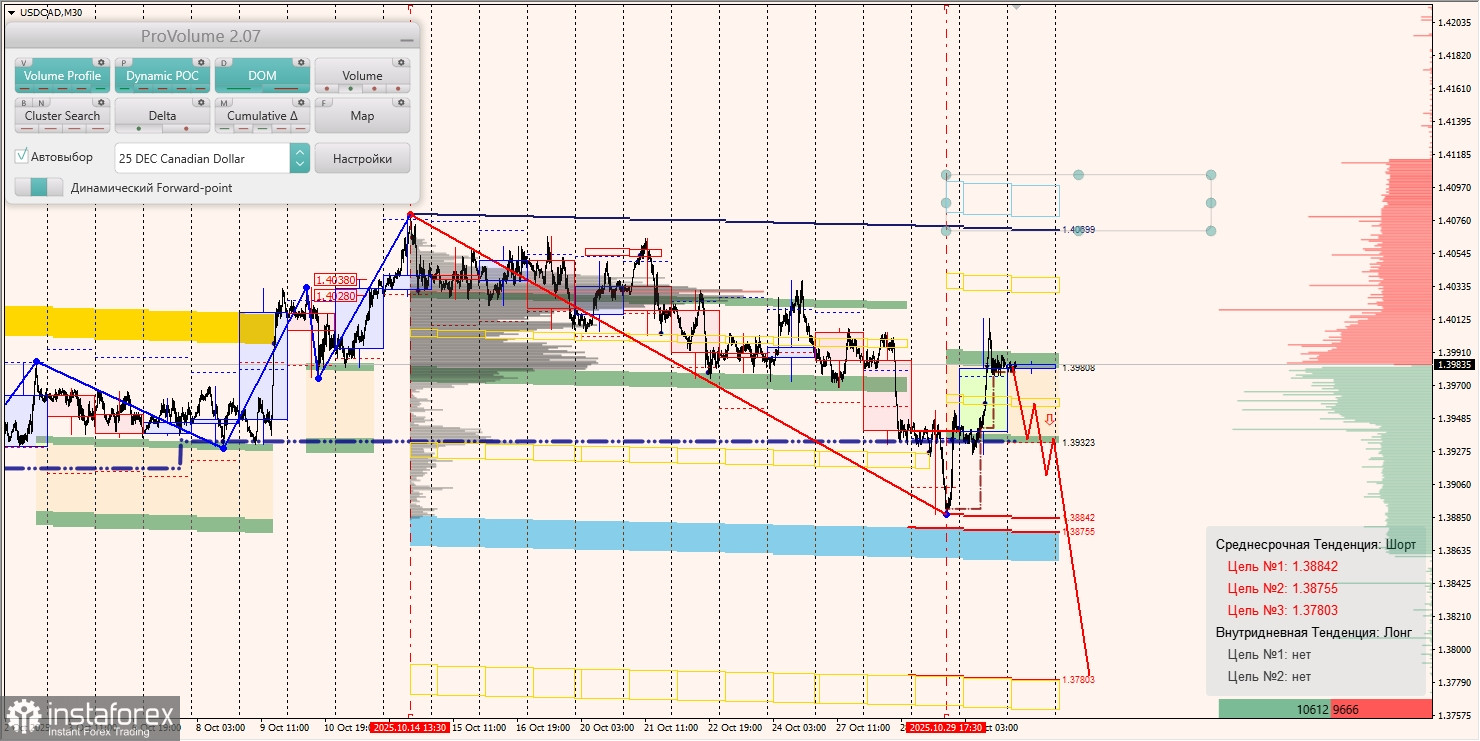Image resolution: width=1480 pixels, height=741 pixels.
Task: Click the P hotkey tag on Dynamic POC
Action: (125, 62)
